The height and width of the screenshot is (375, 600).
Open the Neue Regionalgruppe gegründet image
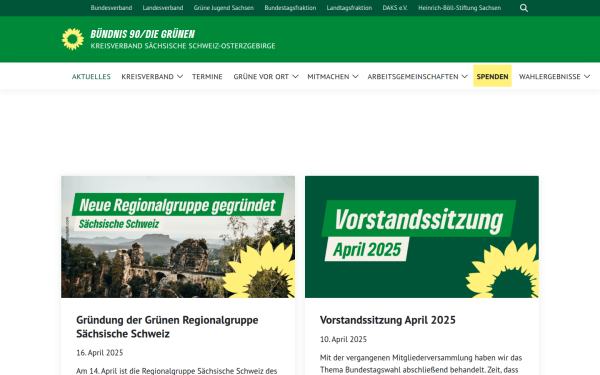click(x=178, y=237)
